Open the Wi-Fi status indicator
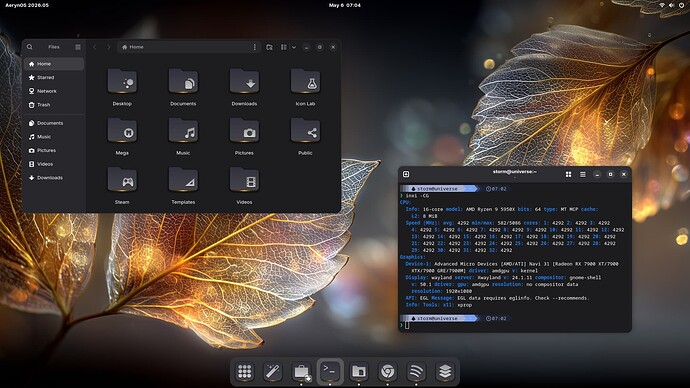 [x=662, y=5]
